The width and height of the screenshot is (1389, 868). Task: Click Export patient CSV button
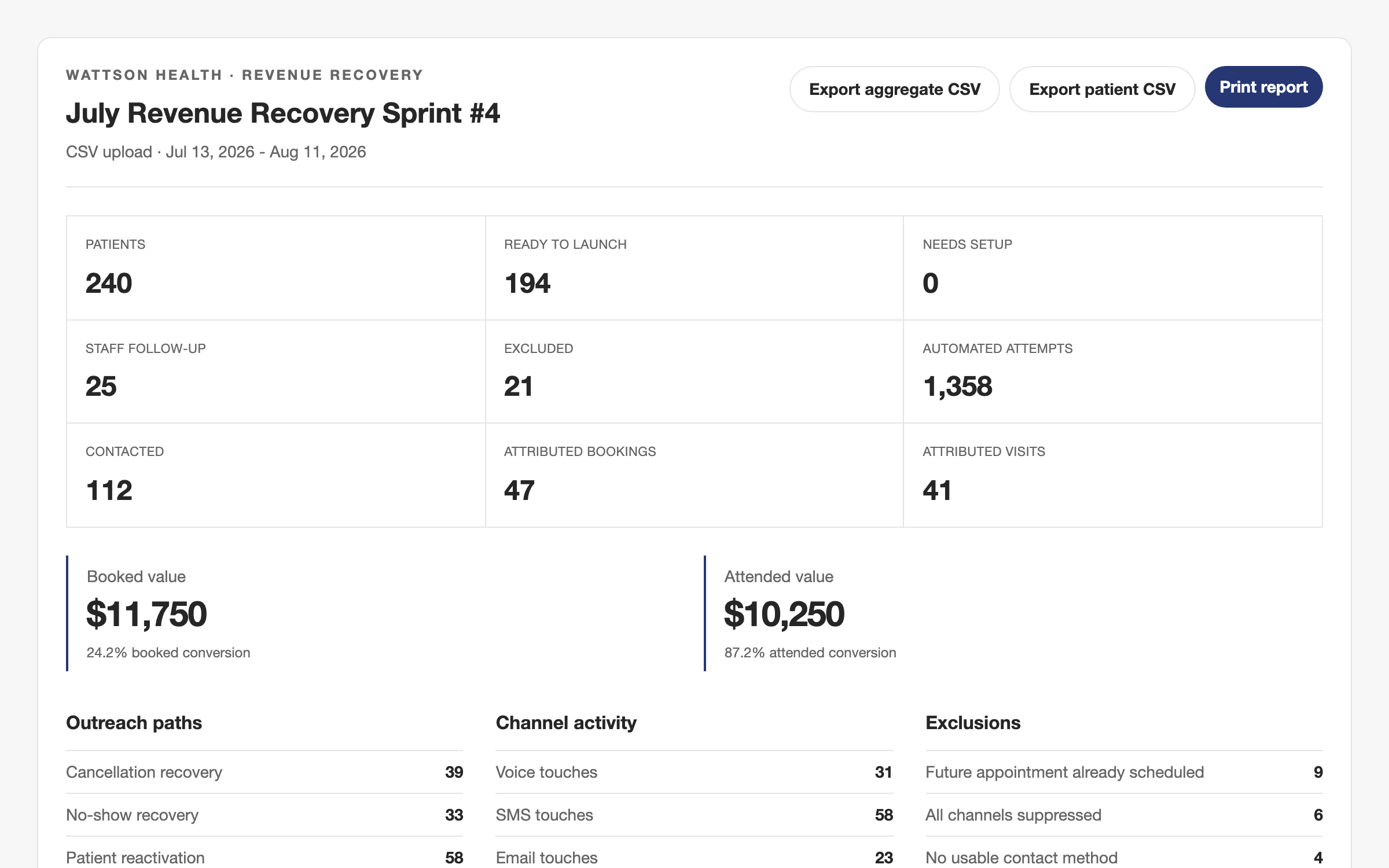(1102, 89)
